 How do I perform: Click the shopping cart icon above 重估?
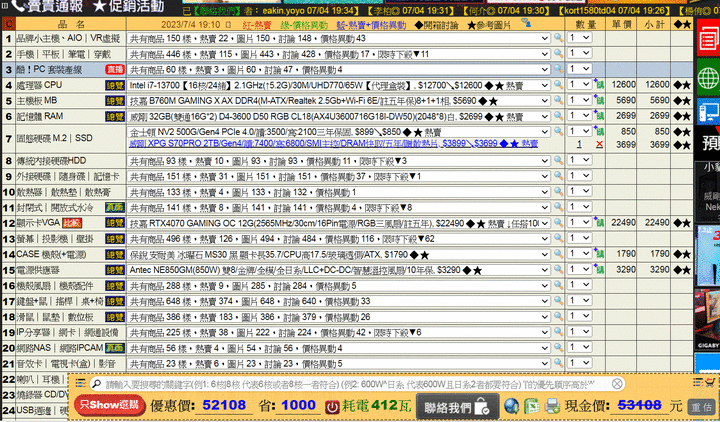pyautogui.click(x=710, y=382)
